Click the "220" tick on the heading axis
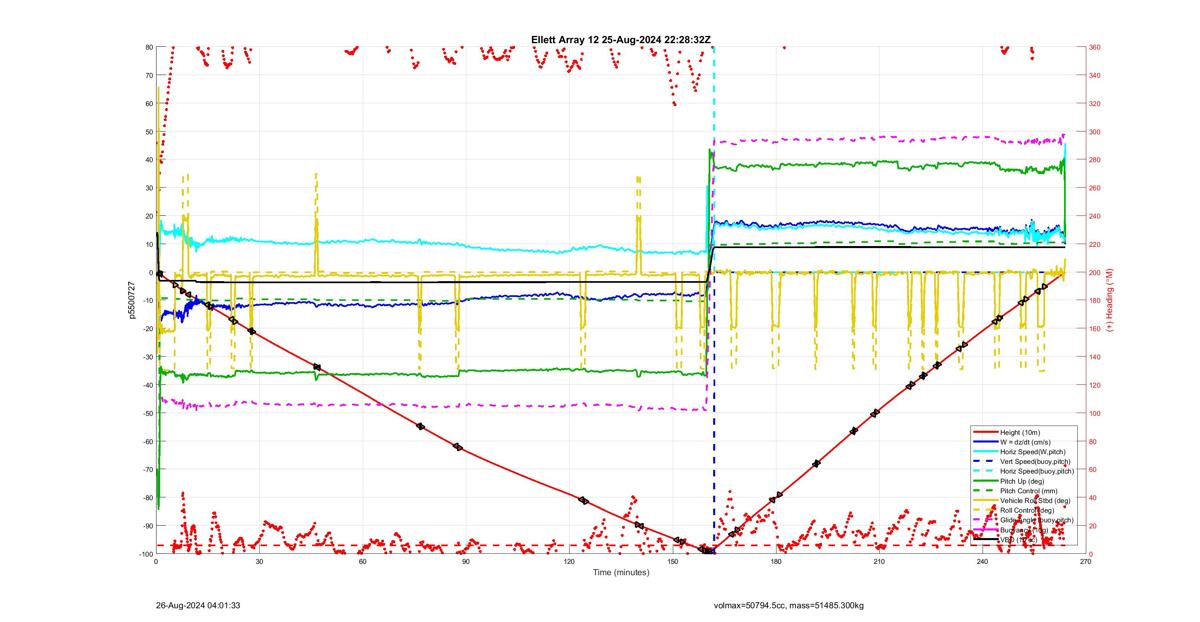The width and height of the screenshot is (1200, 622). [x=1097, y=244]
